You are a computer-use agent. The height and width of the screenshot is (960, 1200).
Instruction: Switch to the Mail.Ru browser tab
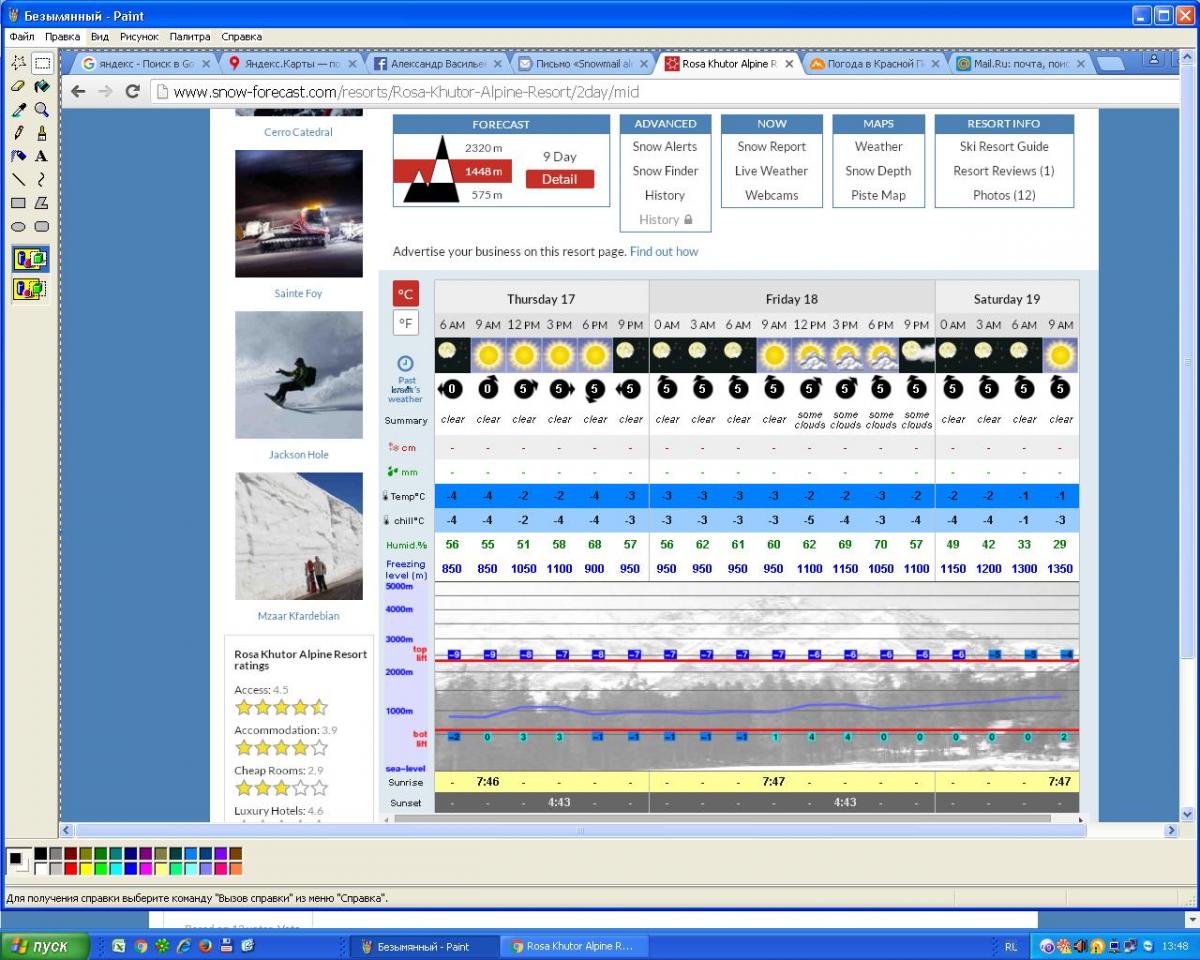click(x=1018, y=64)
